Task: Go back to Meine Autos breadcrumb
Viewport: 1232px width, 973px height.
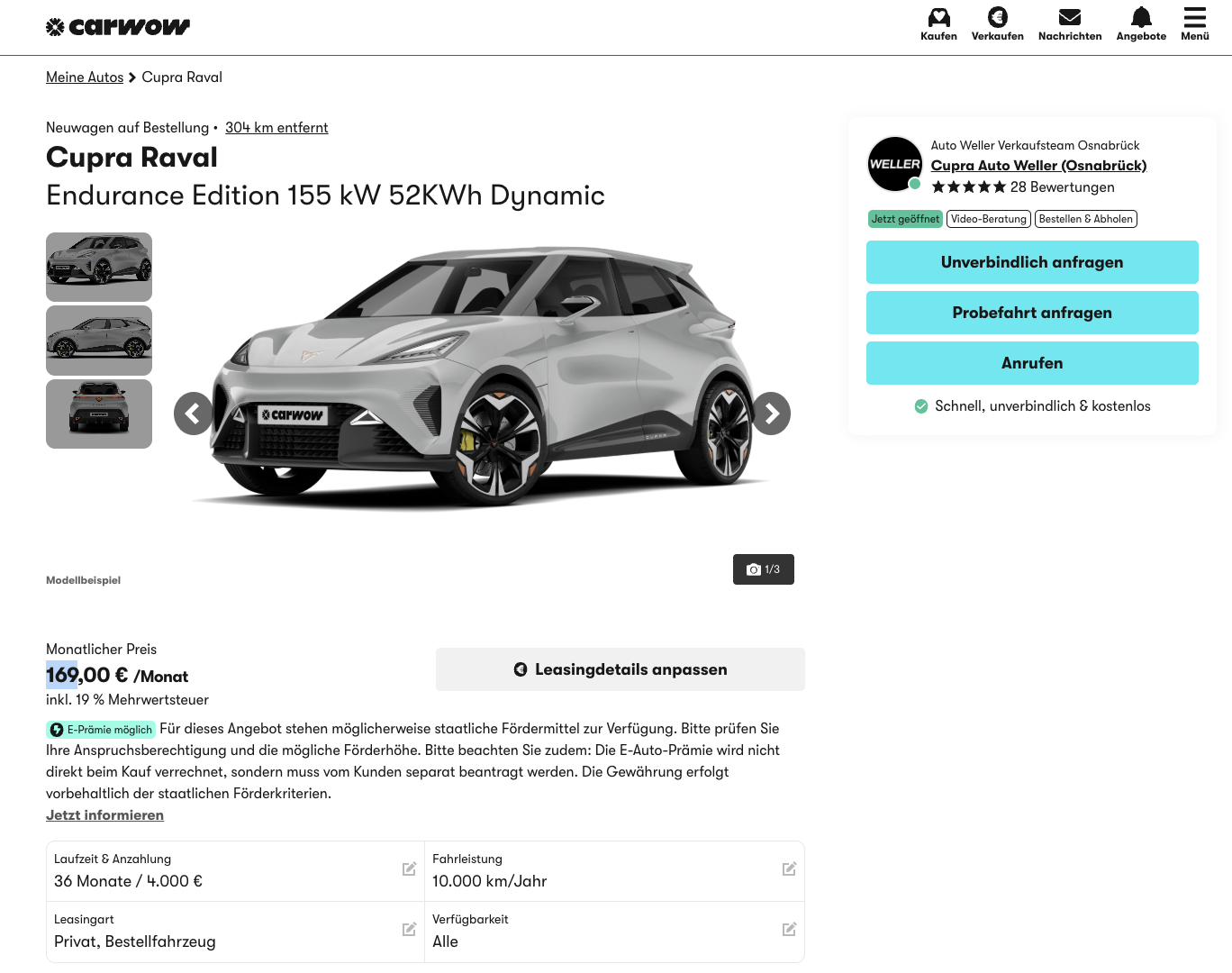Action: click(x=85, y=77)
